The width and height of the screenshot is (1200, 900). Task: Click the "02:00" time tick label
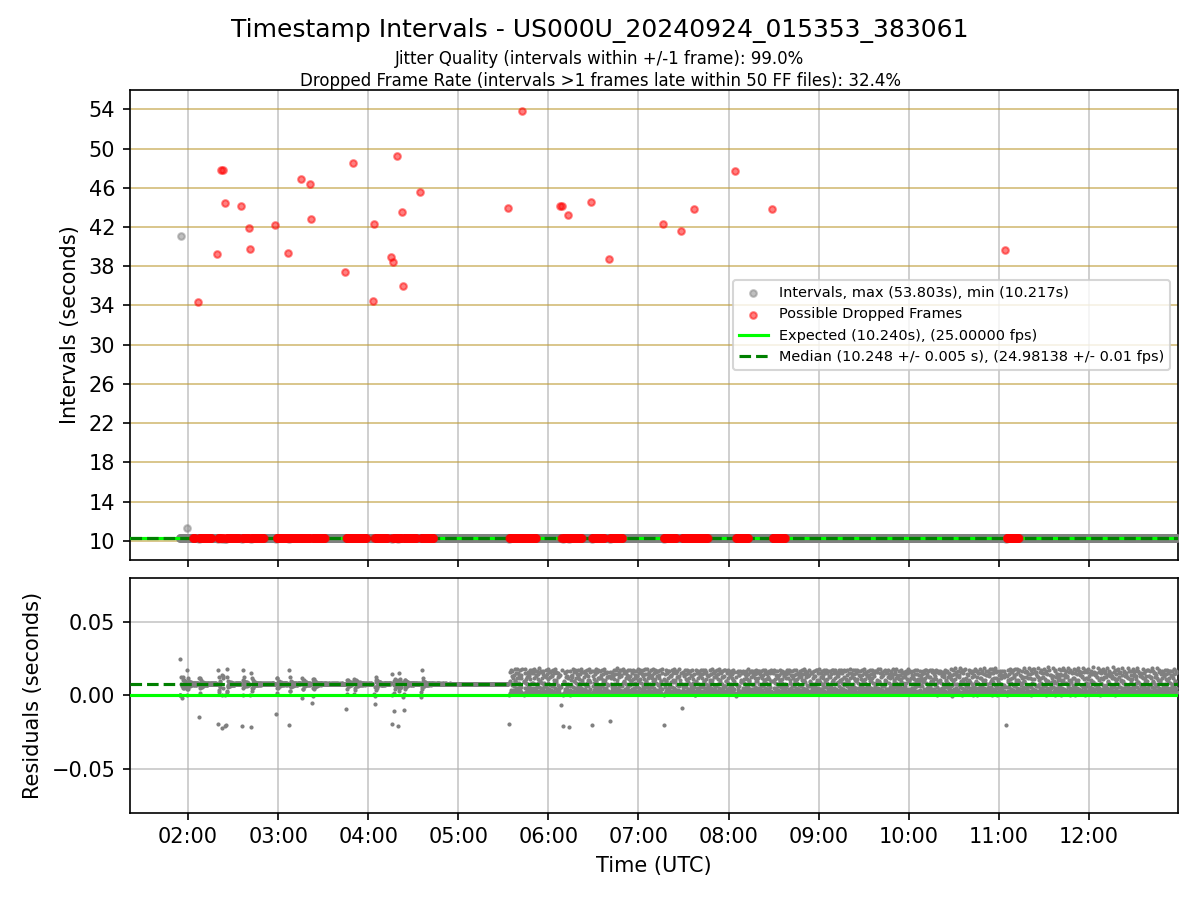point(188,835)
